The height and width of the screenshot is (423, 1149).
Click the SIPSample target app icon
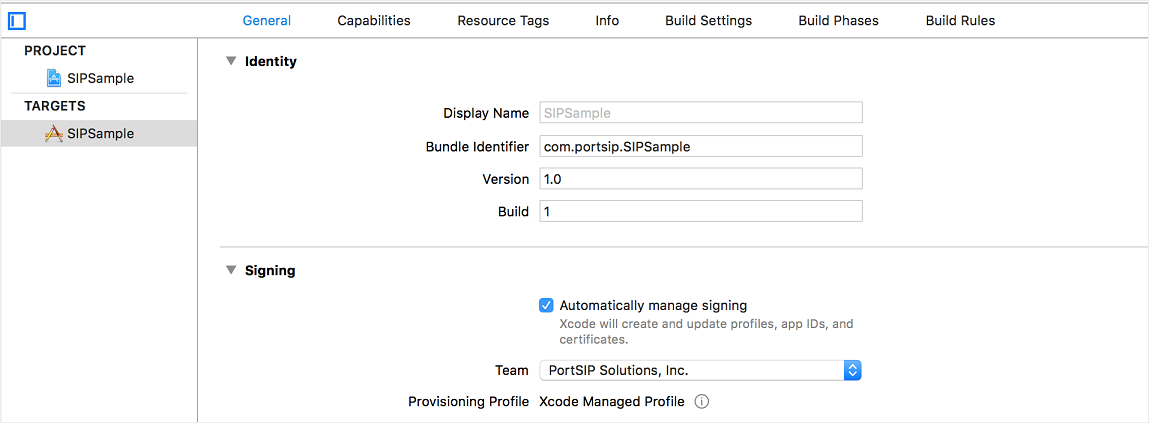tap(54, 133)
